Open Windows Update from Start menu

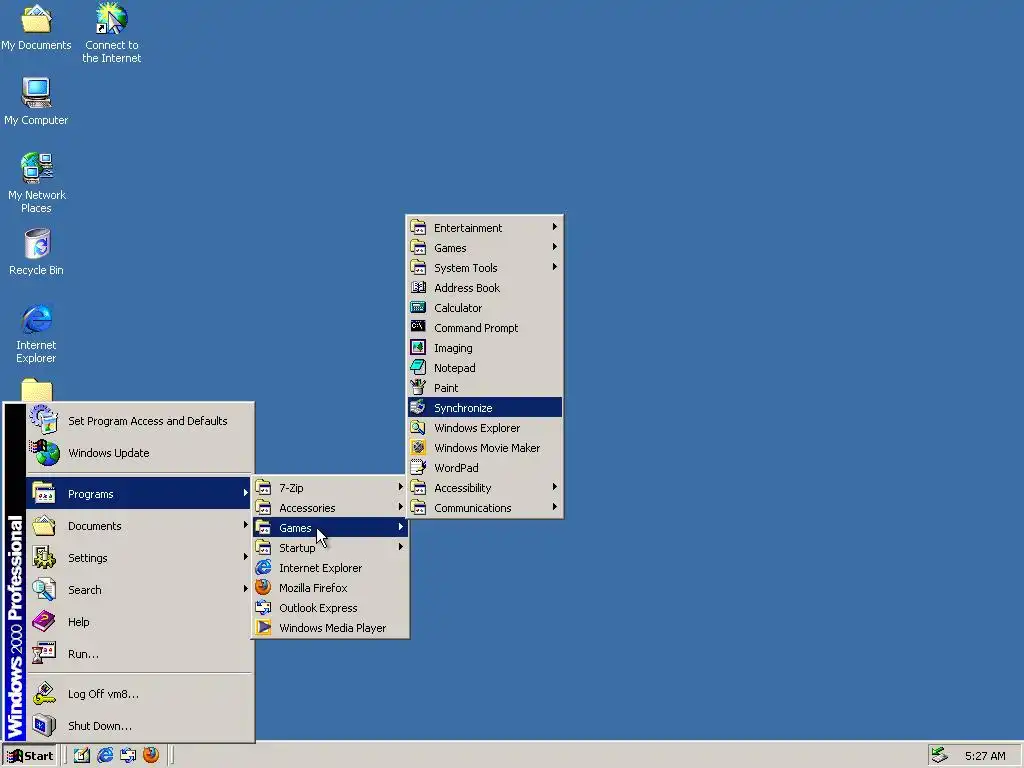point(139,453)
